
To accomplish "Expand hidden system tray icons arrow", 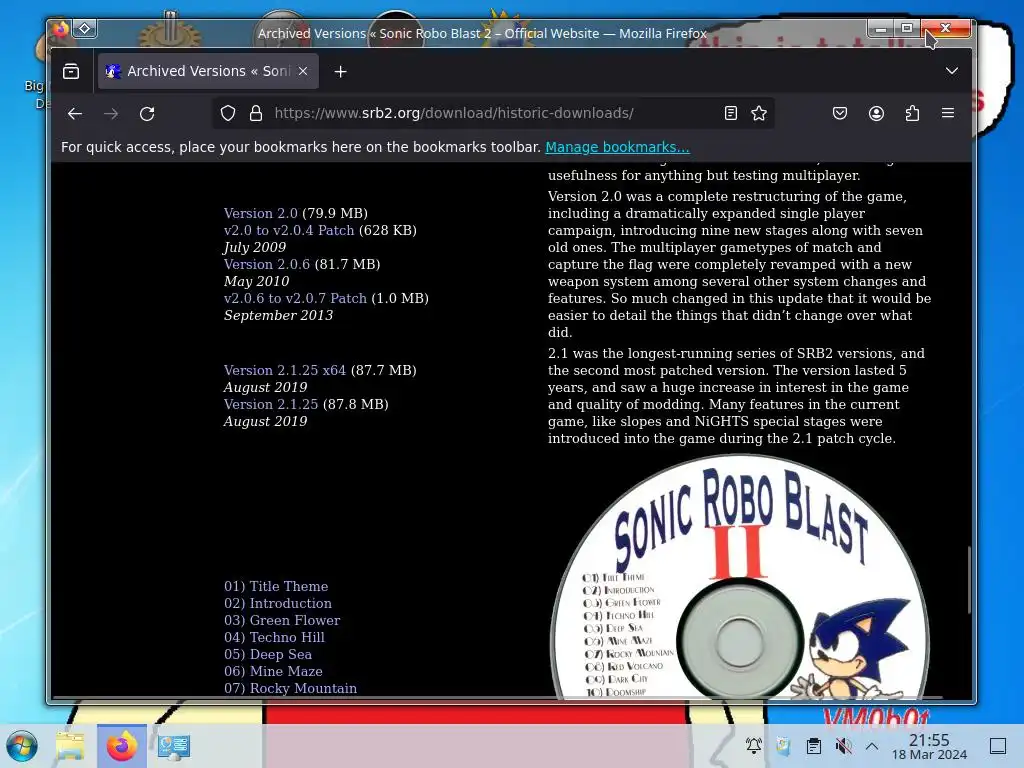I will click(x=872, y=745).
